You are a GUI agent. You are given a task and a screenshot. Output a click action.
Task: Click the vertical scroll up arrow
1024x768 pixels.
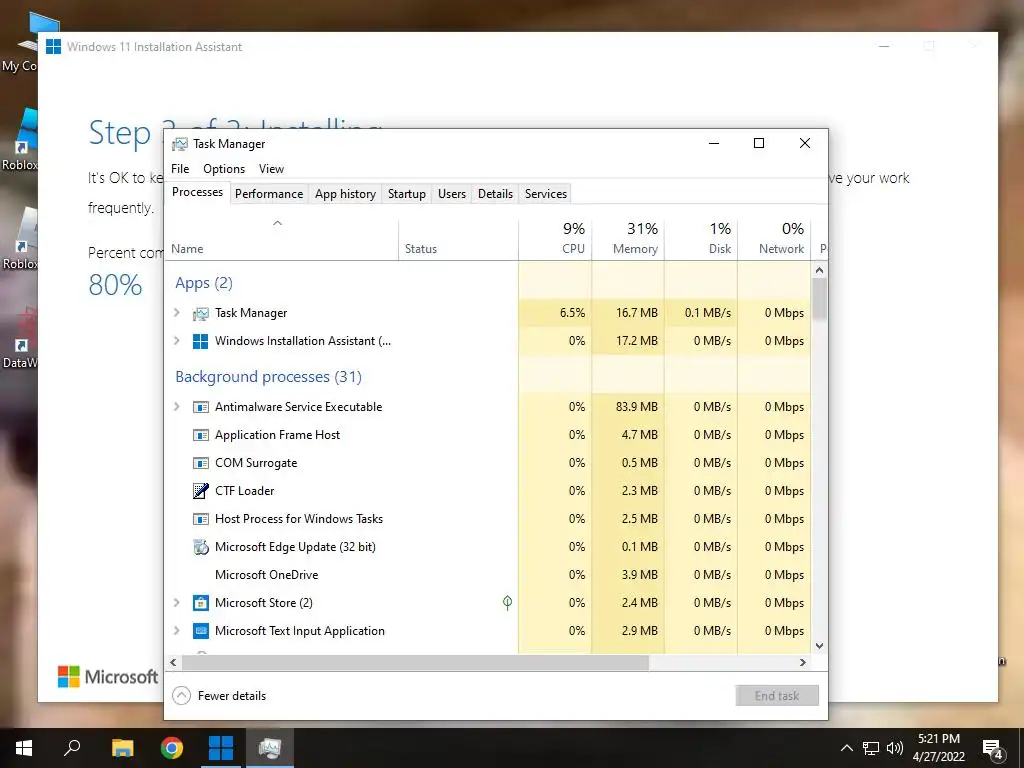coord(820,270)
